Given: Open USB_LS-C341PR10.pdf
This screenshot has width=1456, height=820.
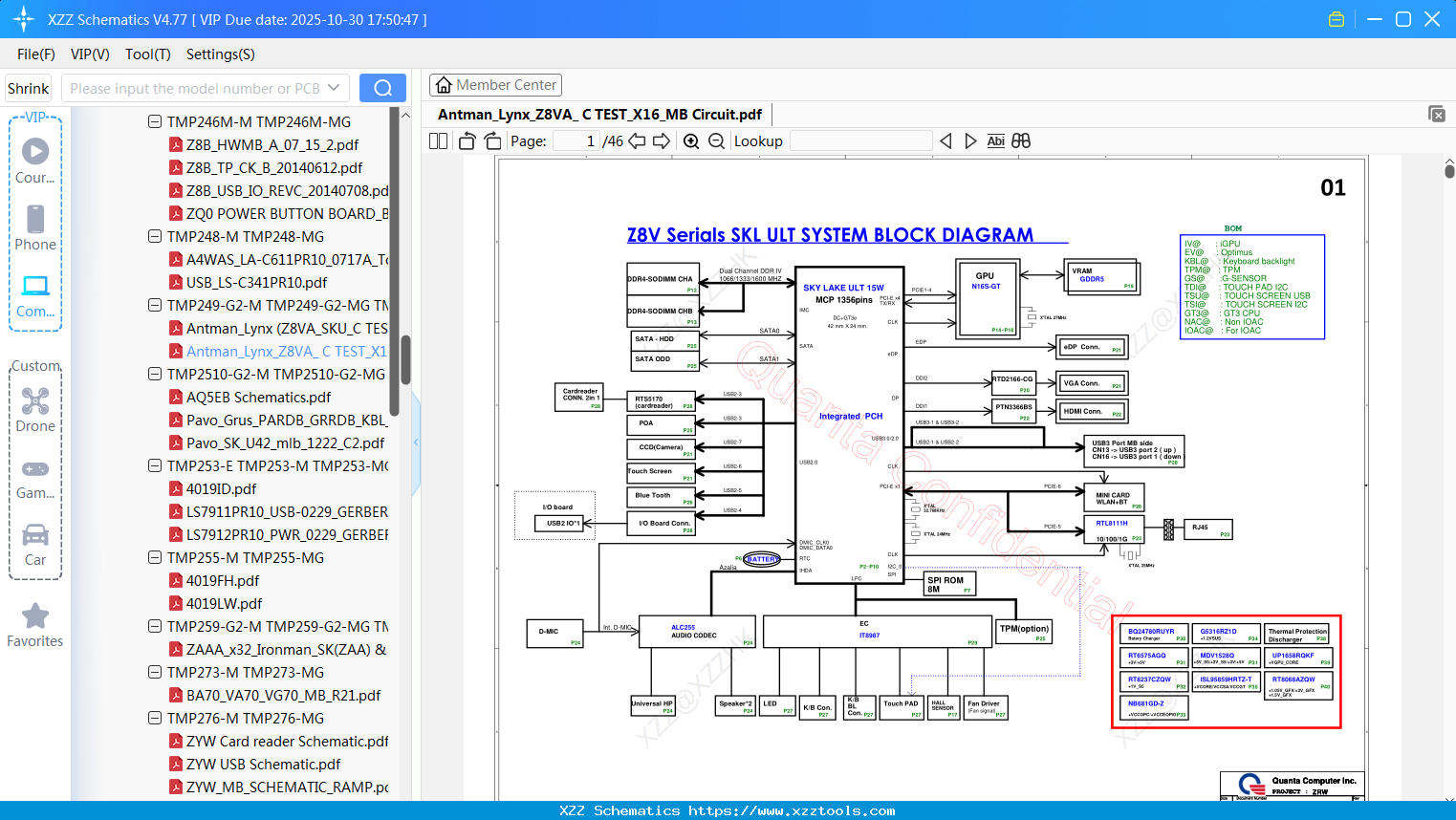Looking at the screenshot, I should pyautogui.click(x=256, y=282).
